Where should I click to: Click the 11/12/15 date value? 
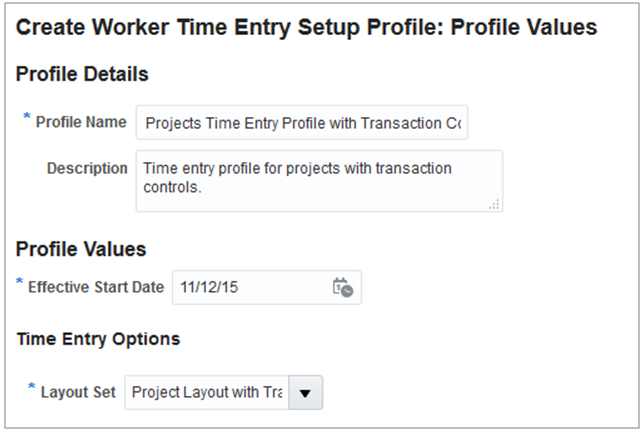(x=210, y=287)
